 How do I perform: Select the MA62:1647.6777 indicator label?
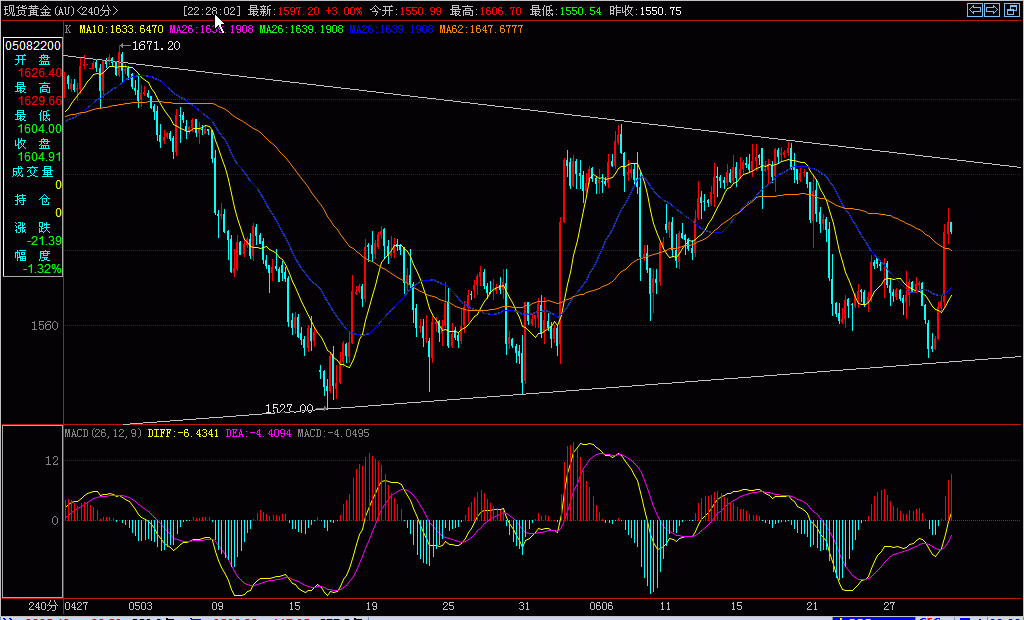tap(481, 29)
